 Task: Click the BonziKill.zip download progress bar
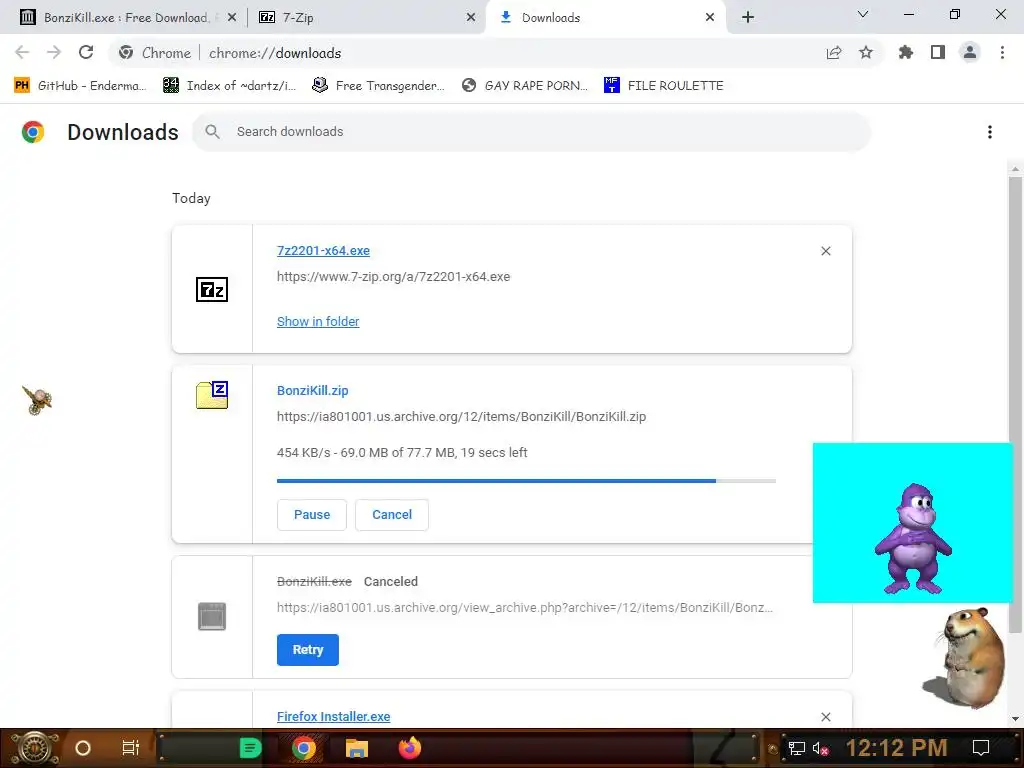(x=526, y=481)
